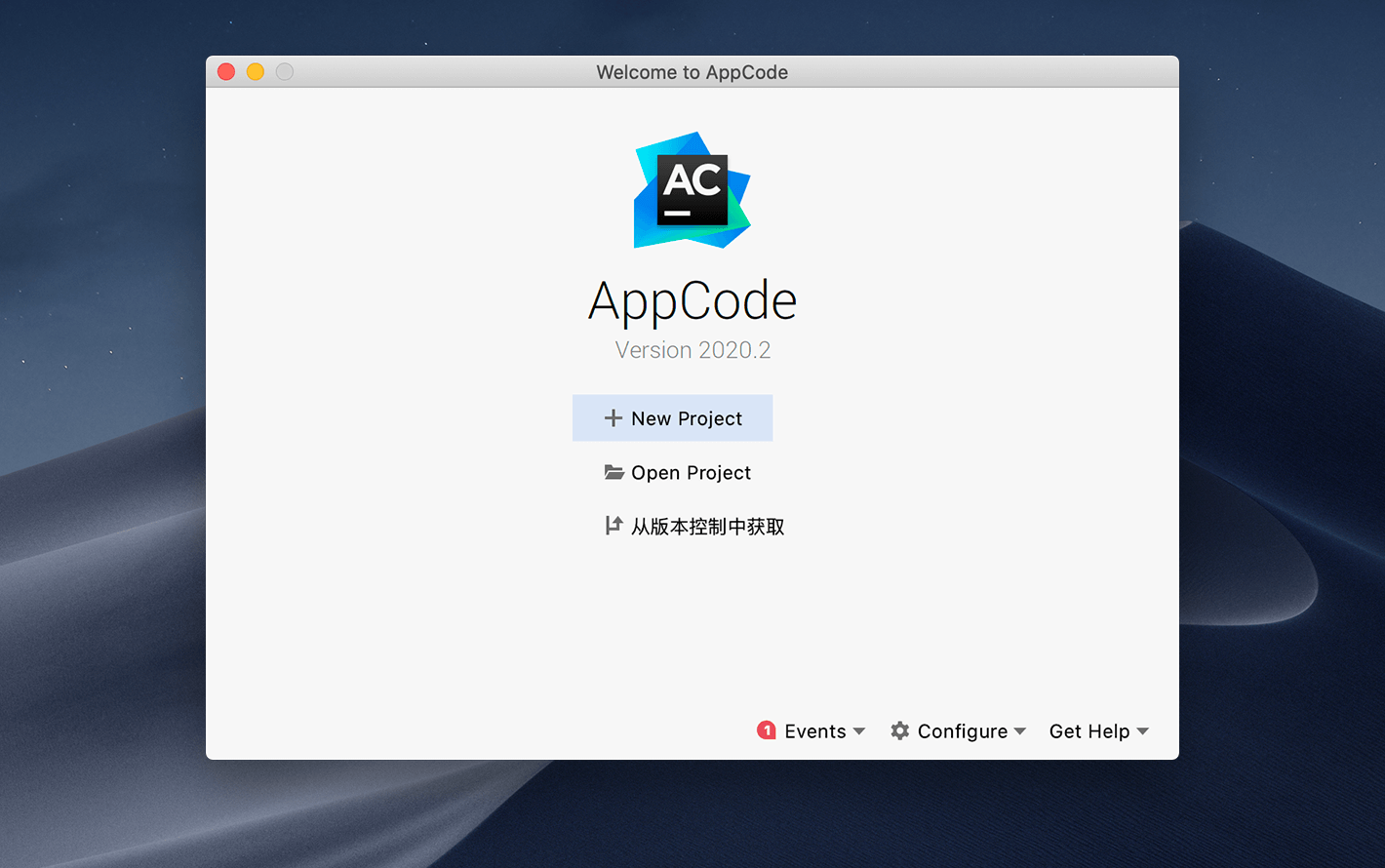The width and height of the screenshot is (1385, 868).
Task: Expand the Configure dropdown menu
Action: [x=958, y=730]
